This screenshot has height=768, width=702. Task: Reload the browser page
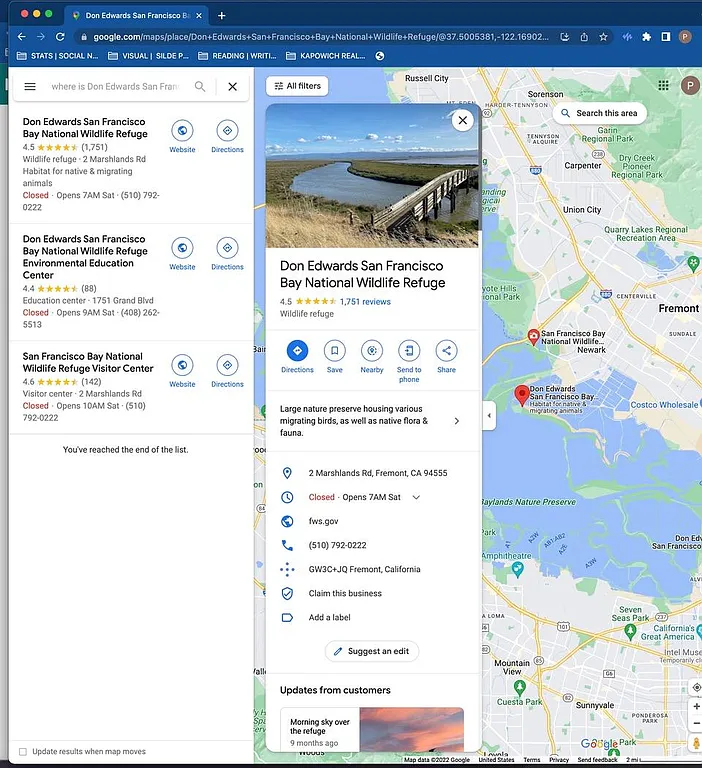60,37
